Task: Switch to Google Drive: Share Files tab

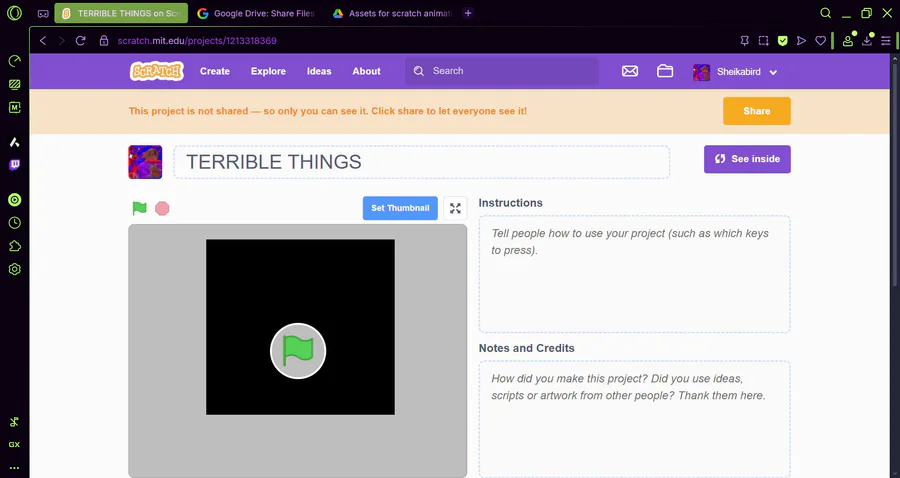Action: [x=257, y=13]
